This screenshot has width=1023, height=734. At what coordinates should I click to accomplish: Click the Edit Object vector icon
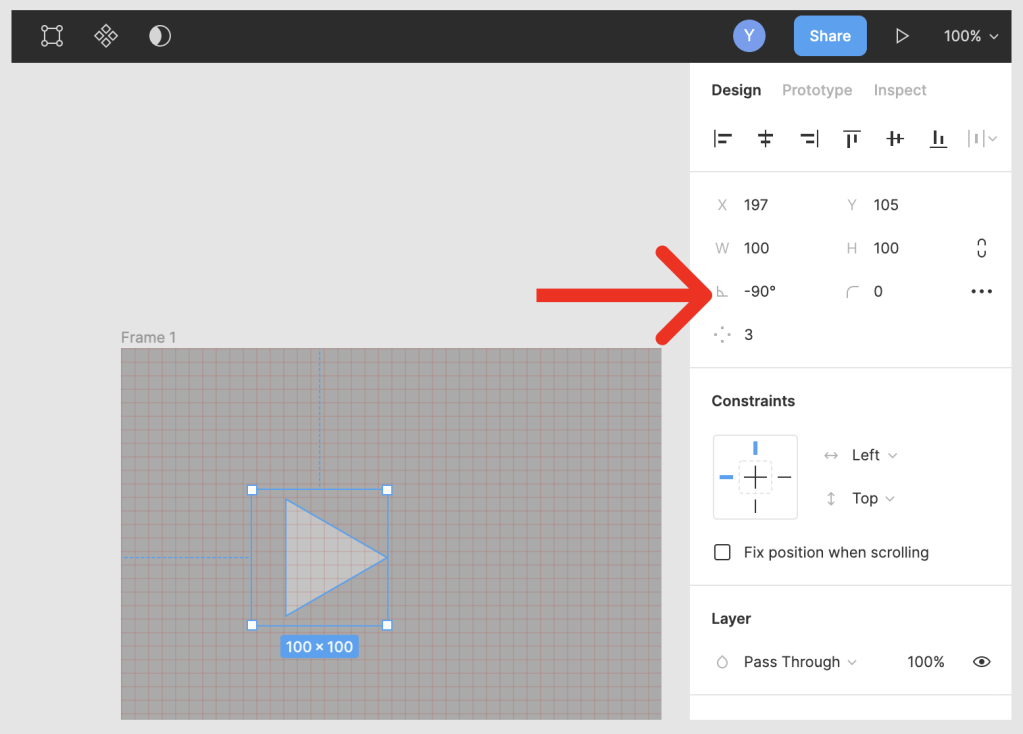point(52,36)
